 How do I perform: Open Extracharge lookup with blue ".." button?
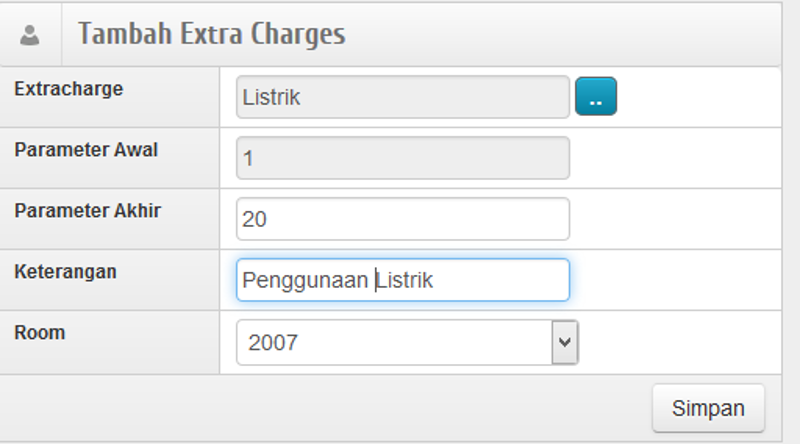596,97
